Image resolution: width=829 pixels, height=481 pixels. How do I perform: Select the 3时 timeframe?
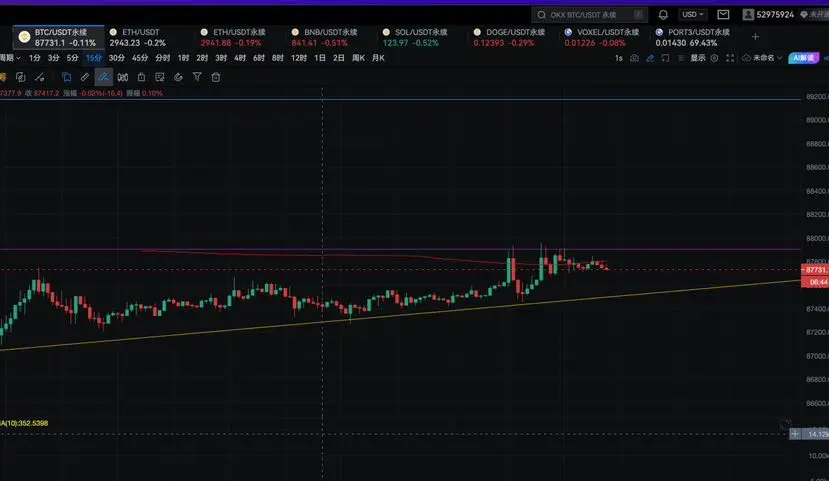[x=221, y=58]
